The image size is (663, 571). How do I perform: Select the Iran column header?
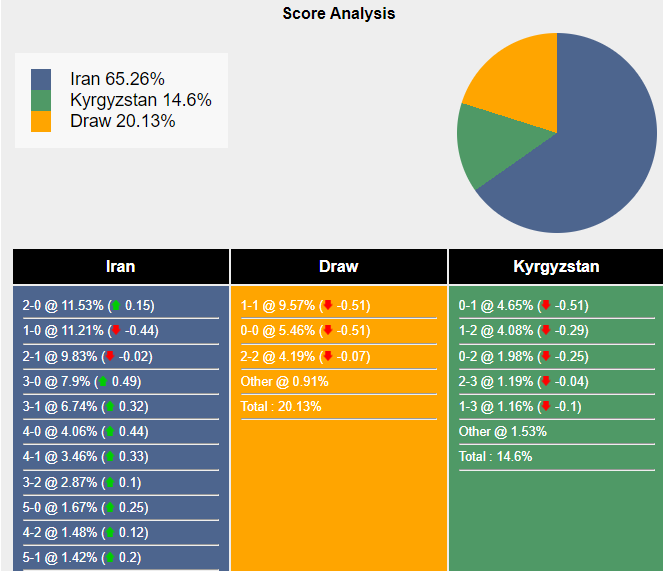tap(121, 267)
